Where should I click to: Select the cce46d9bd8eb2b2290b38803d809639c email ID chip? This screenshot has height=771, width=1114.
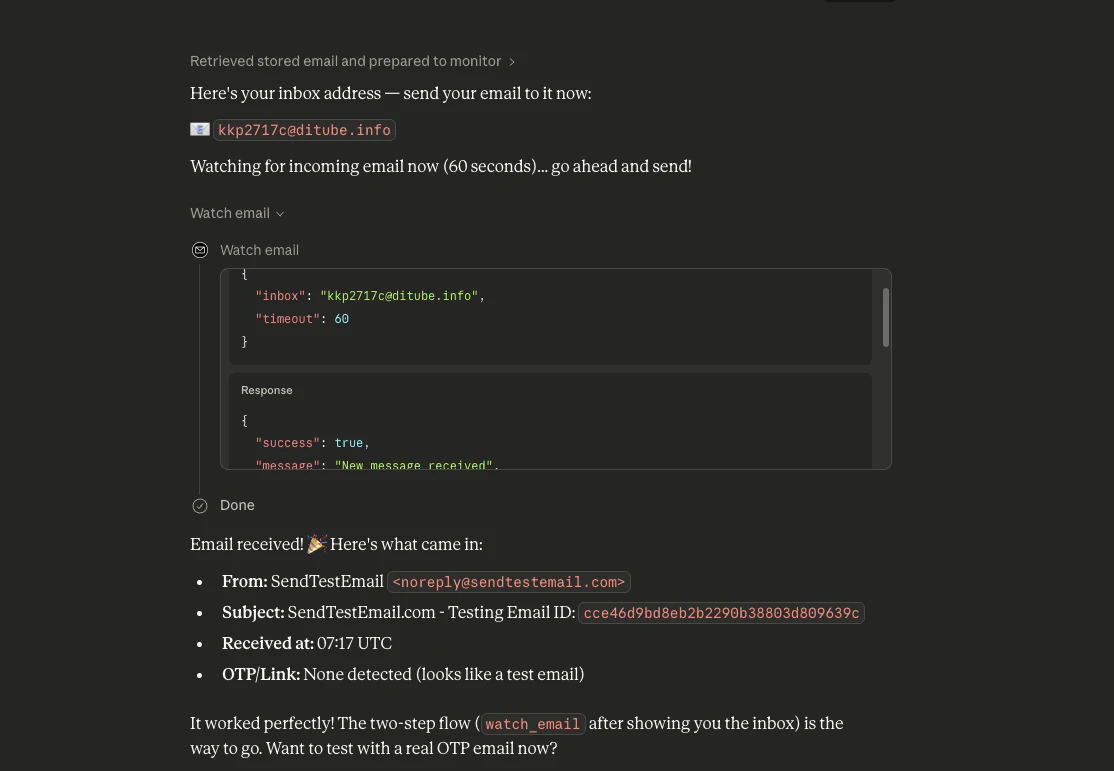[721, 613]
